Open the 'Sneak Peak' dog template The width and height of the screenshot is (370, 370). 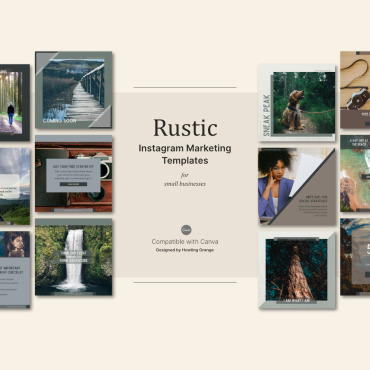pyautogui.click(x=297, y=103)
